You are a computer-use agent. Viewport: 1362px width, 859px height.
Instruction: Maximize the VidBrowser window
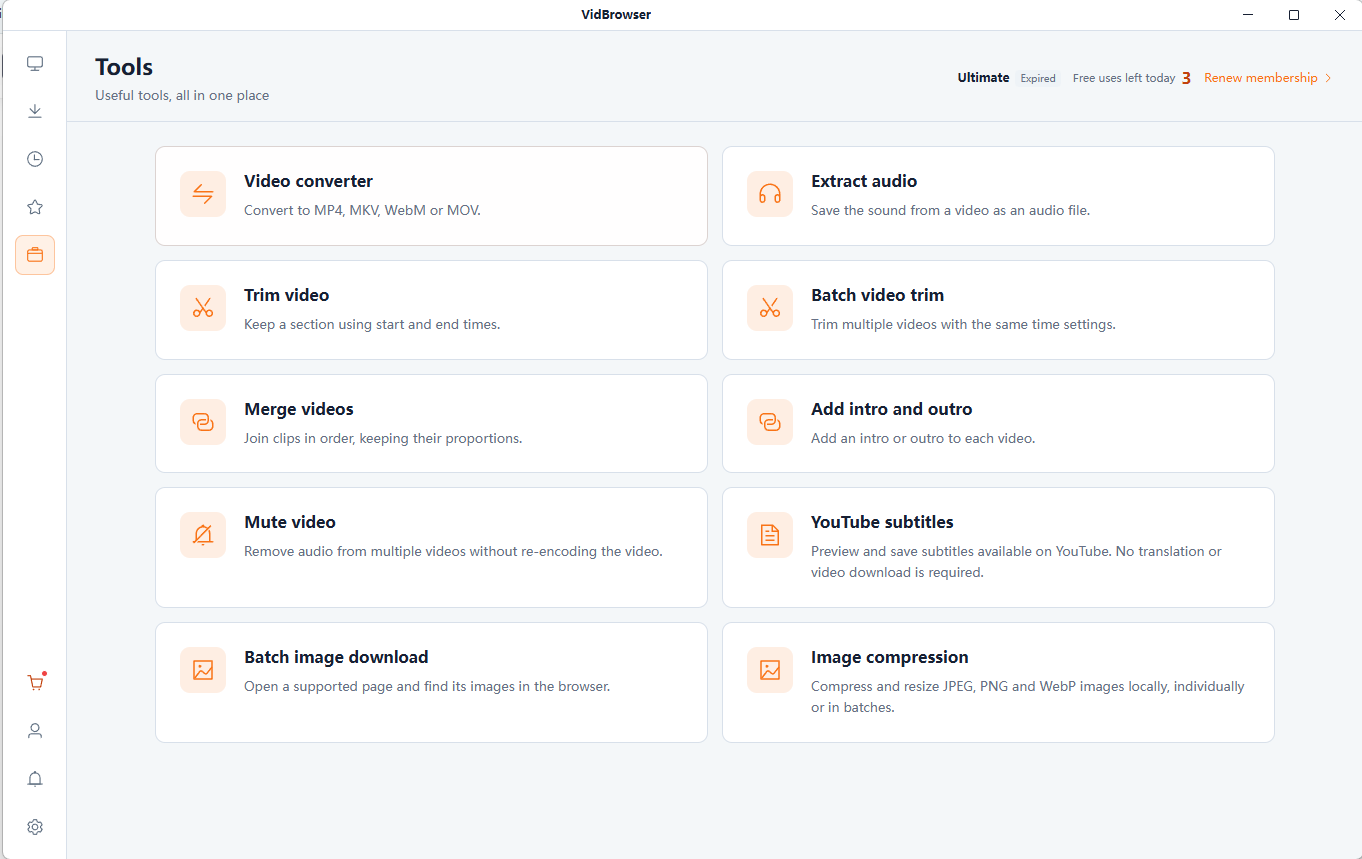(x=1294, y=15)
